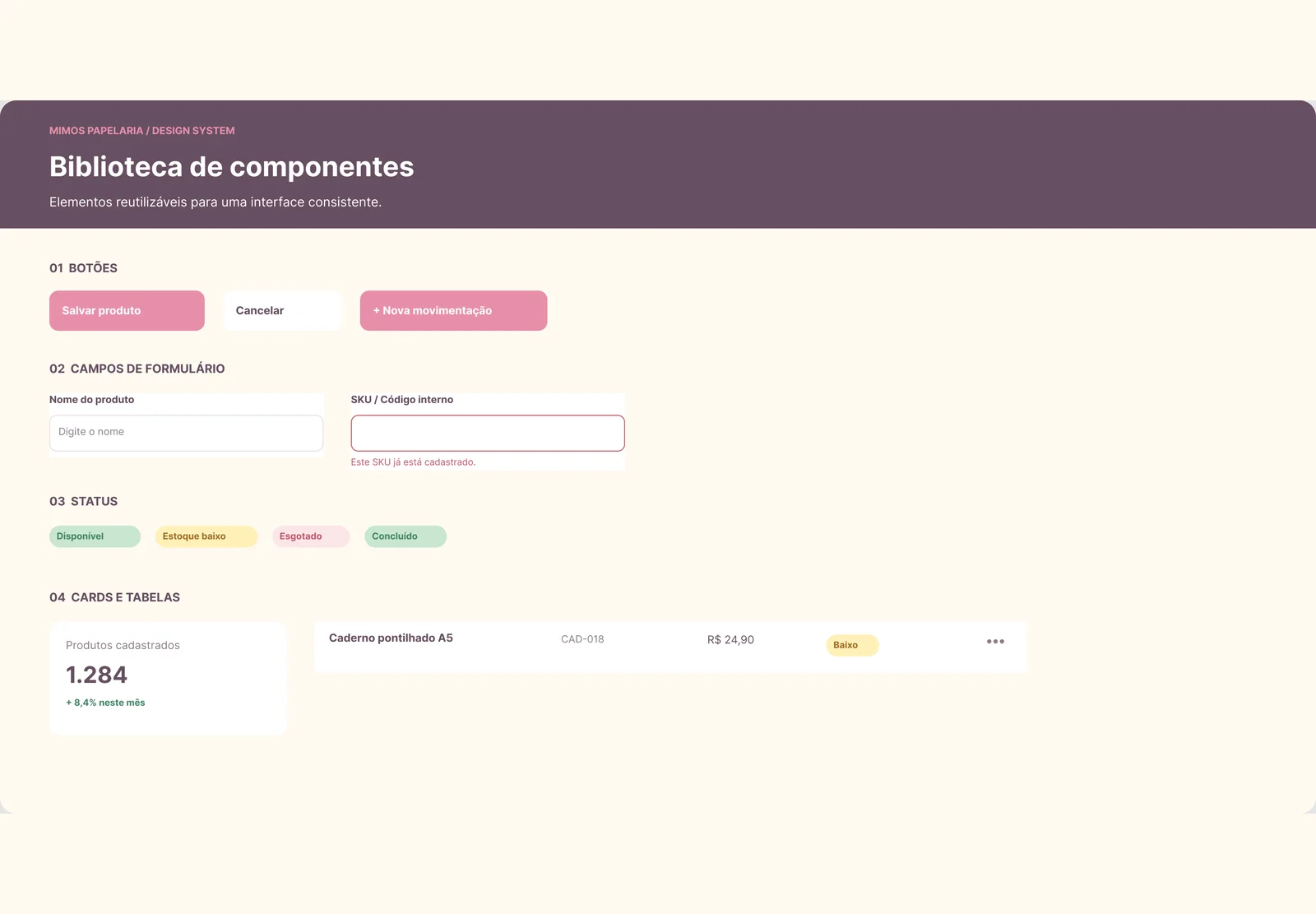Select the Disponível status badge

click(x=95, y=536)
